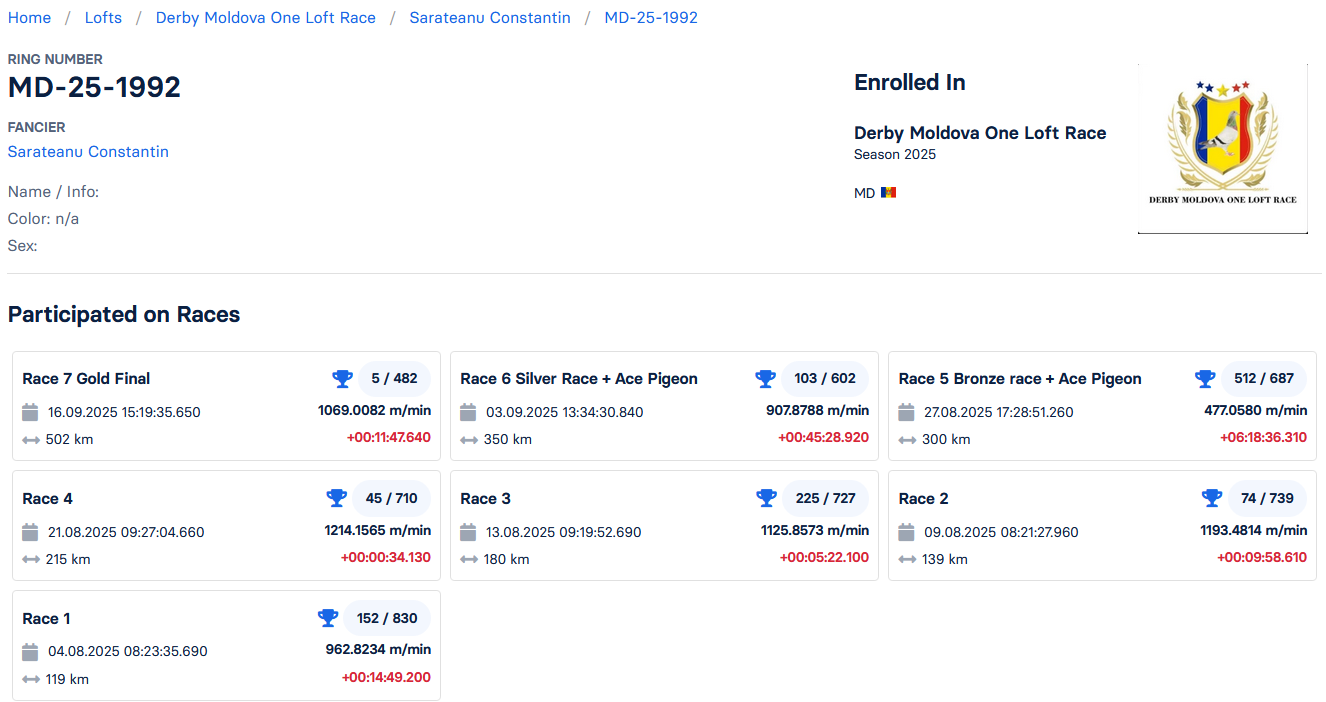Click the trophy icon on the Race 2 card
Image resolution: width=1326 pixels, height=702 pixels.
pos(1212,498)
